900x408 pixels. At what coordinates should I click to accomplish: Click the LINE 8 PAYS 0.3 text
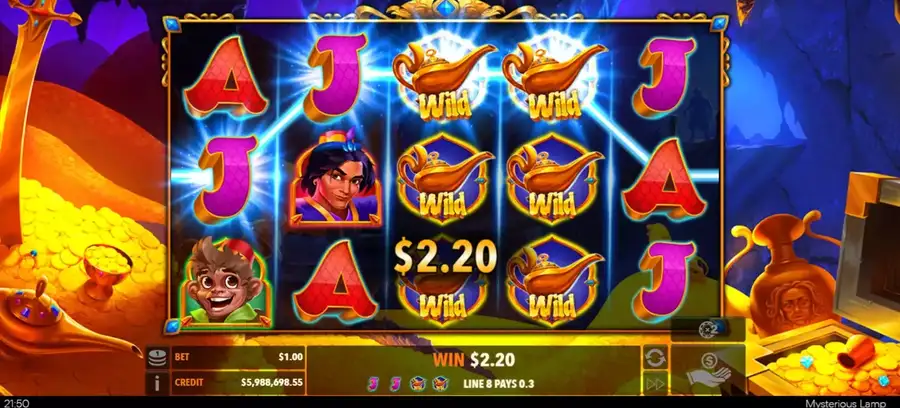coord(498,384)
